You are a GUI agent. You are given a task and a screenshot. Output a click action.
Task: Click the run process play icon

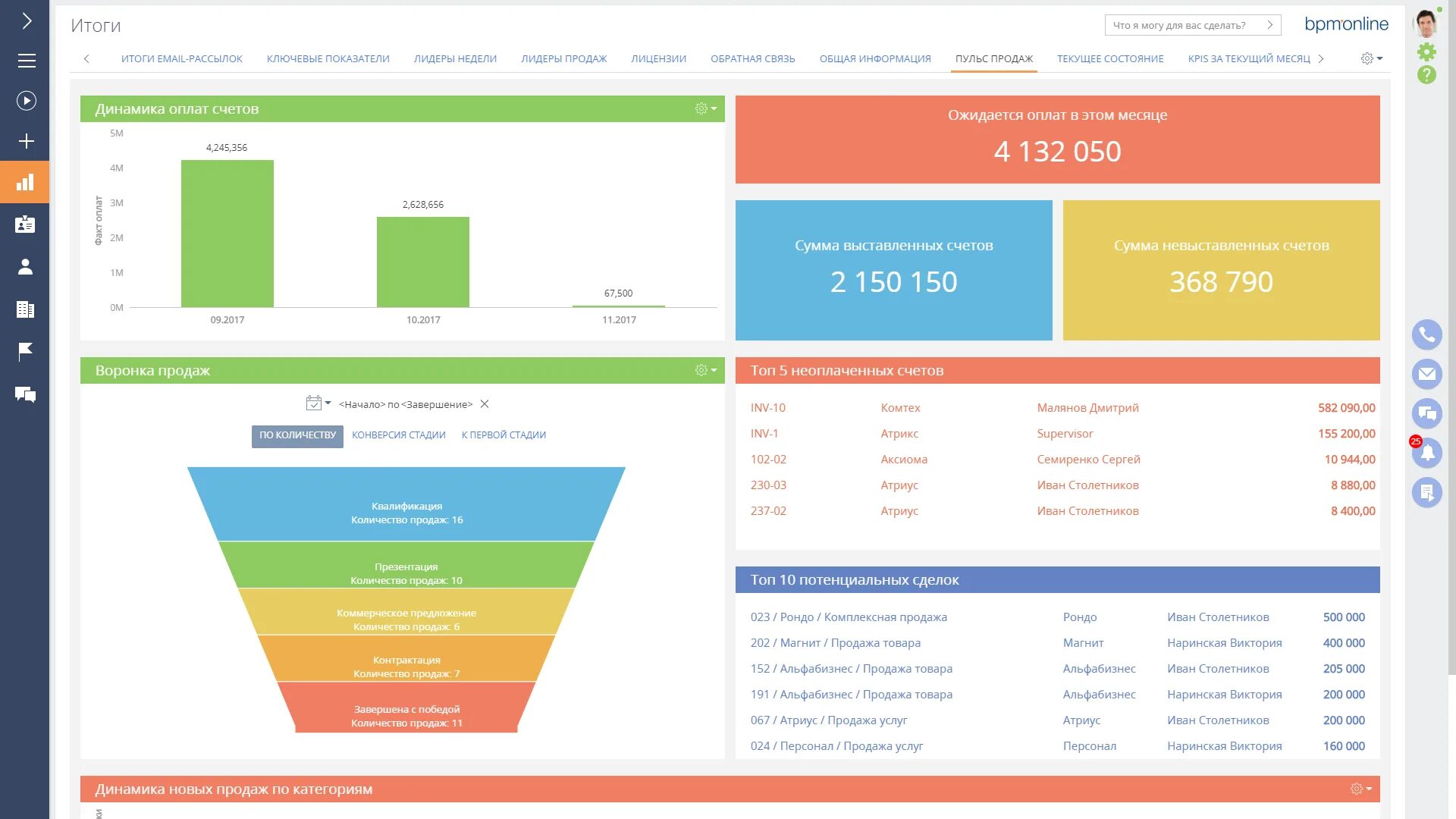(x=27, y=101)
